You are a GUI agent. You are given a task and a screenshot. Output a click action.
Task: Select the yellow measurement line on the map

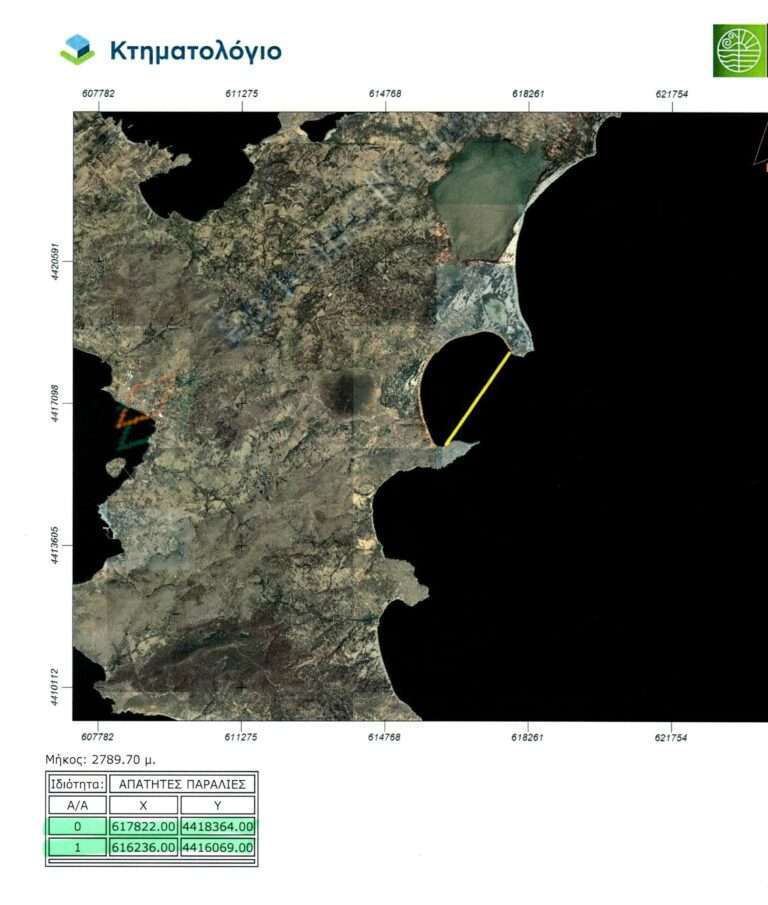pyautogui.click(x=478, y=398)
